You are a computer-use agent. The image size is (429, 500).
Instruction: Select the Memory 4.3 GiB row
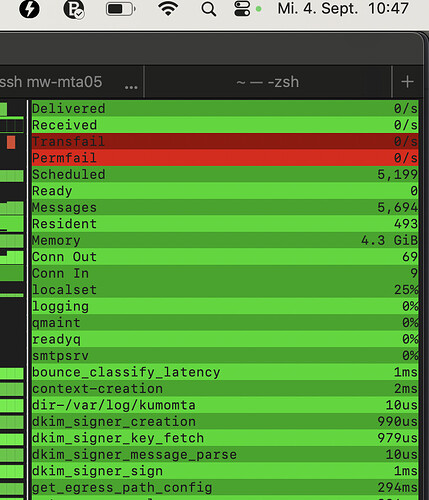[225, 240]
